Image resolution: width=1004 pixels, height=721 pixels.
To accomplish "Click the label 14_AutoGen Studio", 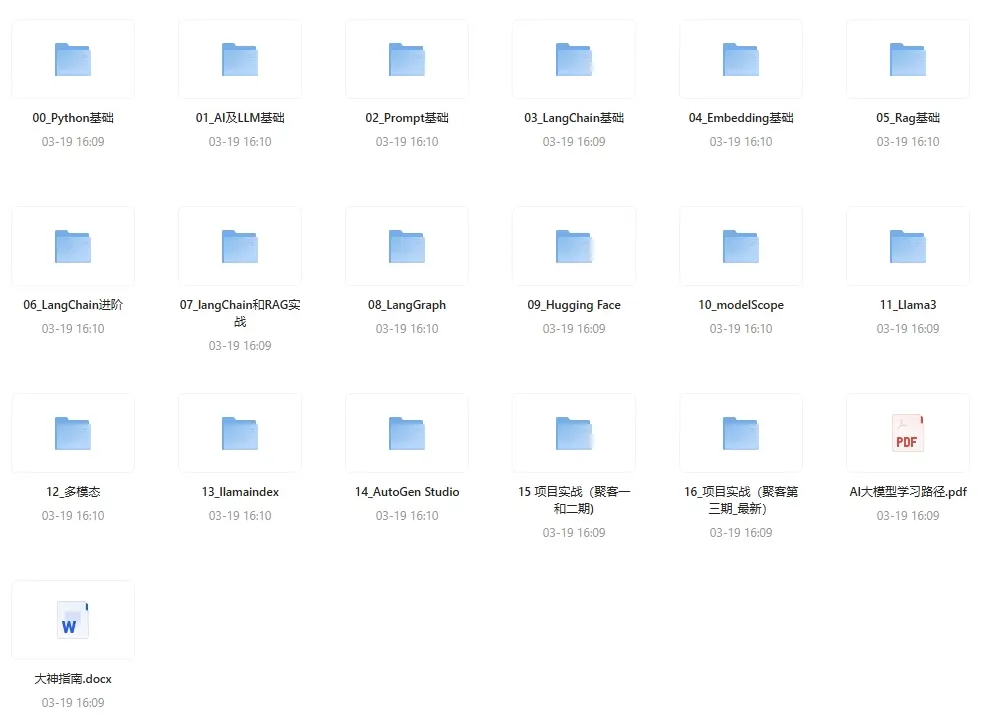I will pyautogui.click(x=407, y=492).
